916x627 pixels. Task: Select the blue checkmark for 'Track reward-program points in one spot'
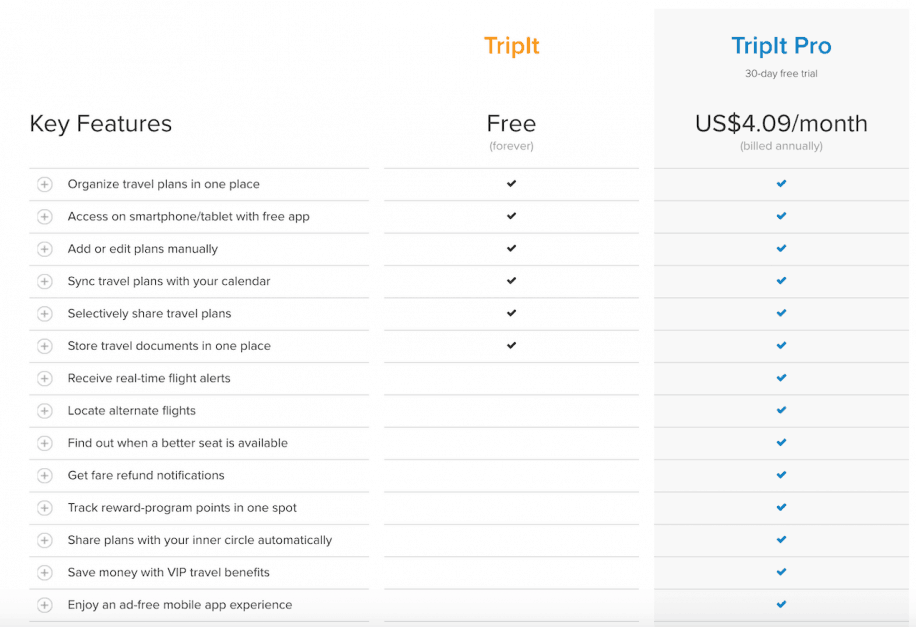pyautogui.click(x=781, y=507)
